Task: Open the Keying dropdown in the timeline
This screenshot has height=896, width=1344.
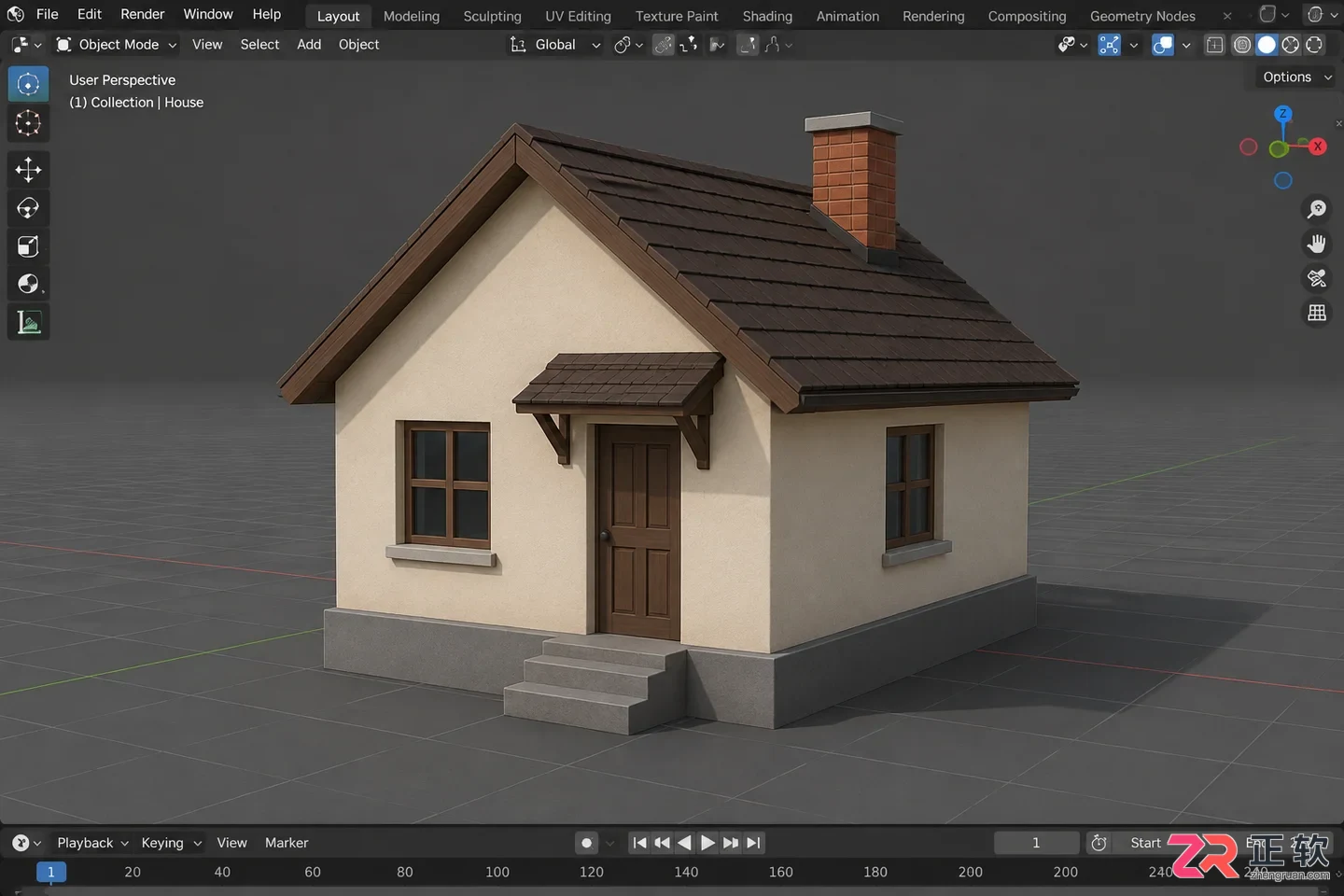Action: point(171,843)
